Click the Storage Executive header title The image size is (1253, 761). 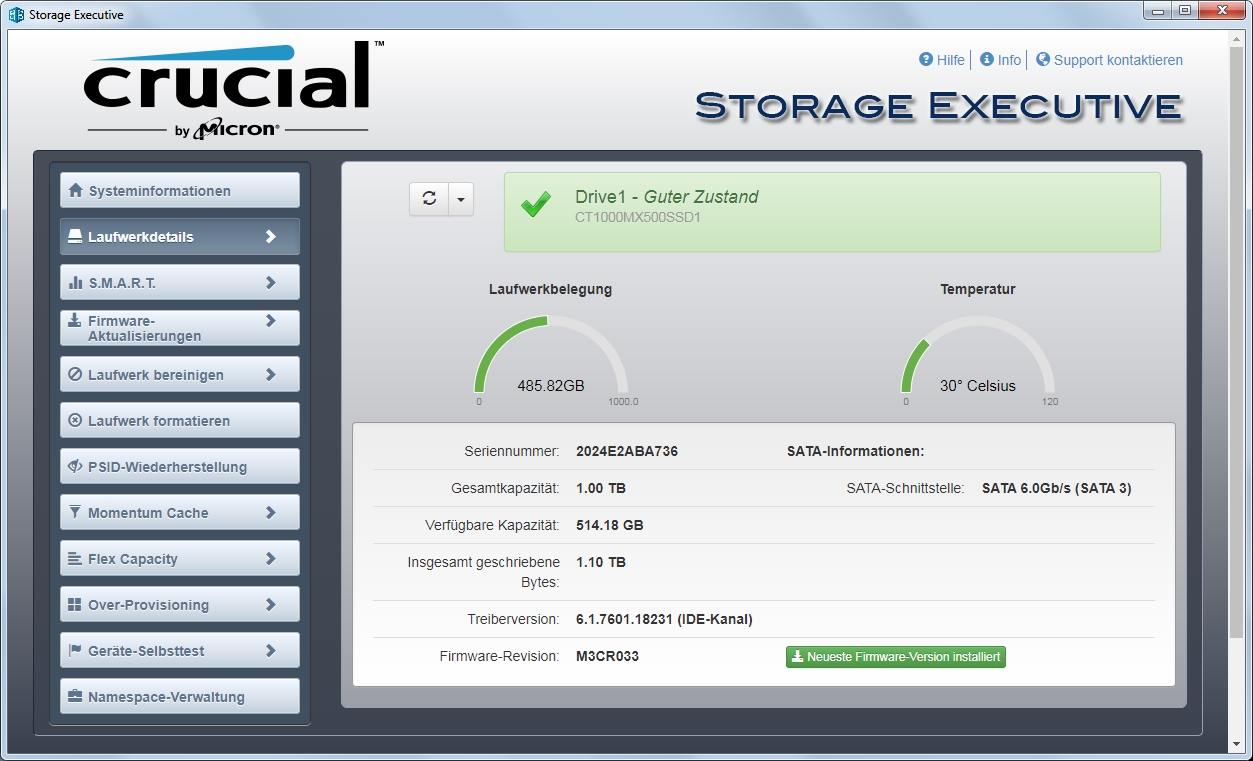pyautogui.click(x=938, y=106)
